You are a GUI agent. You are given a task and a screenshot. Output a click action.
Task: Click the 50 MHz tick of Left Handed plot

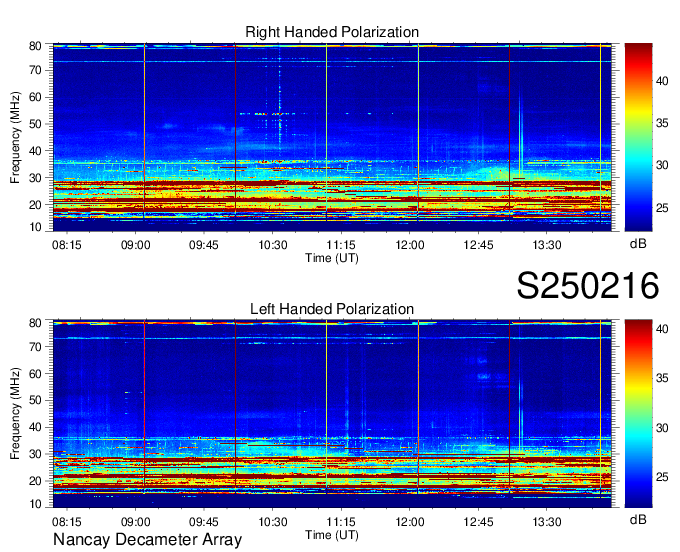(35, 400)
